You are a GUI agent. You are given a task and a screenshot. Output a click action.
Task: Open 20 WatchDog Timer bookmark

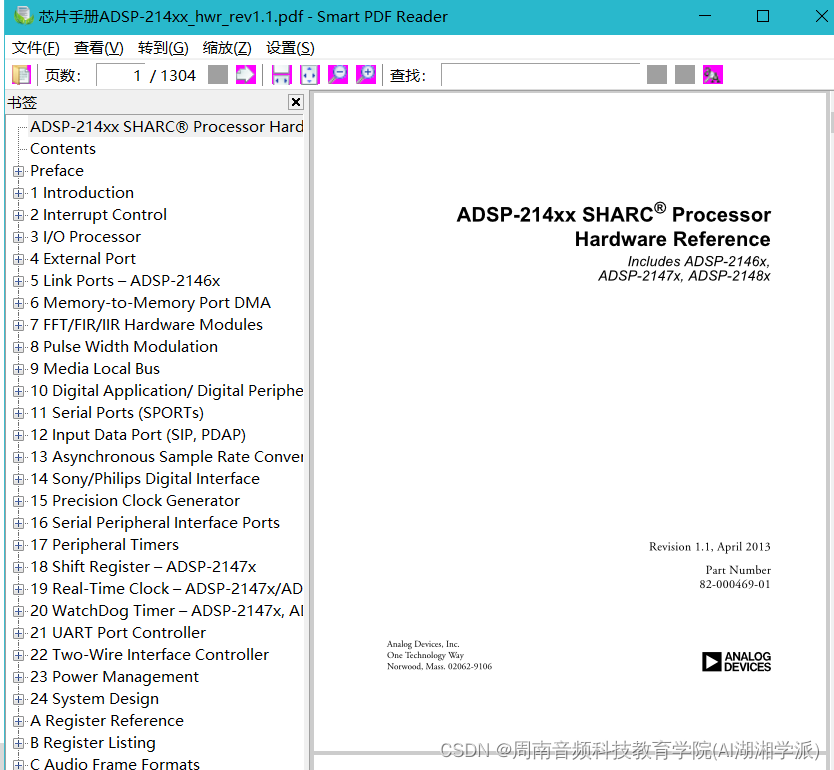point(166,611)
